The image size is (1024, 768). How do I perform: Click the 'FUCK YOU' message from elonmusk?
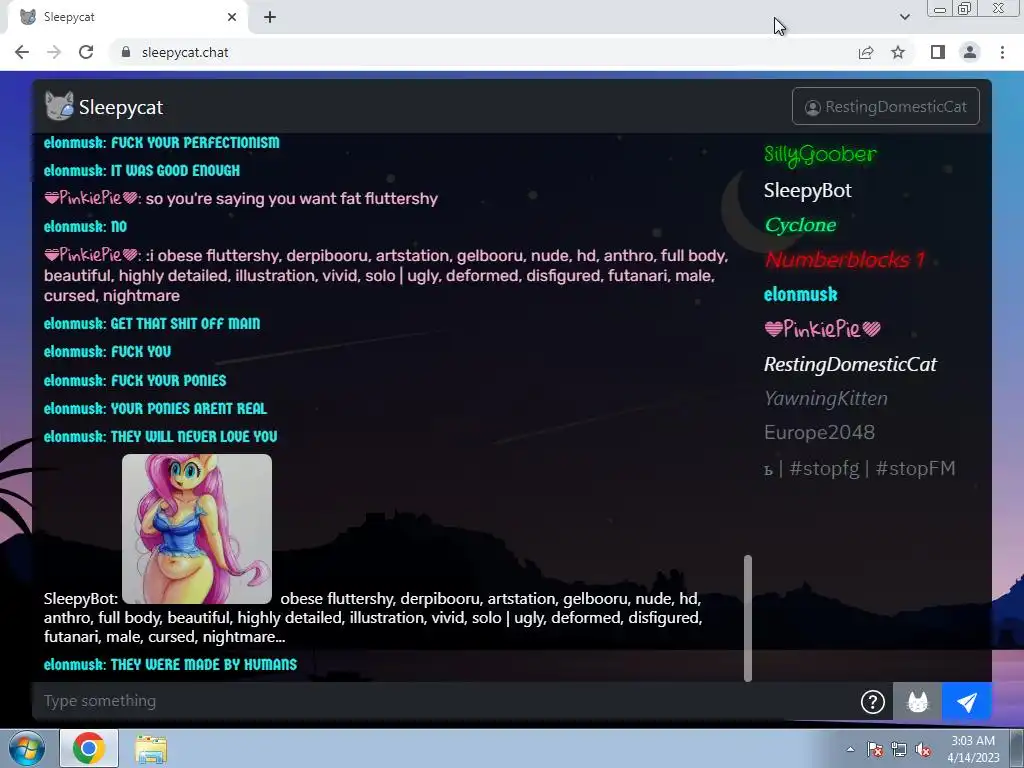click(x=140, y=352)
